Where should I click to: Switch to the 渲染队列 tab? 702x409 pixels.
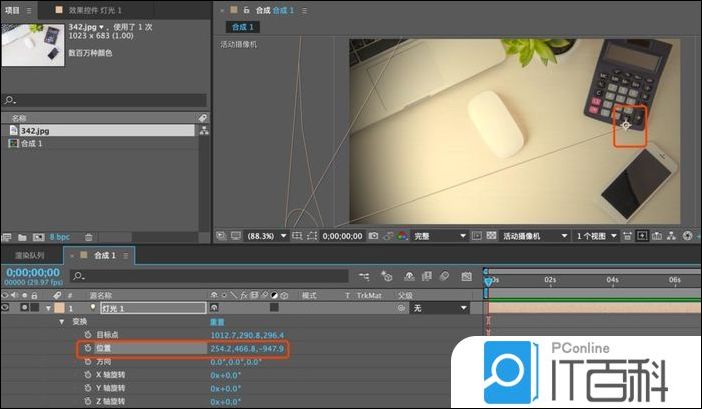point(33,256)
